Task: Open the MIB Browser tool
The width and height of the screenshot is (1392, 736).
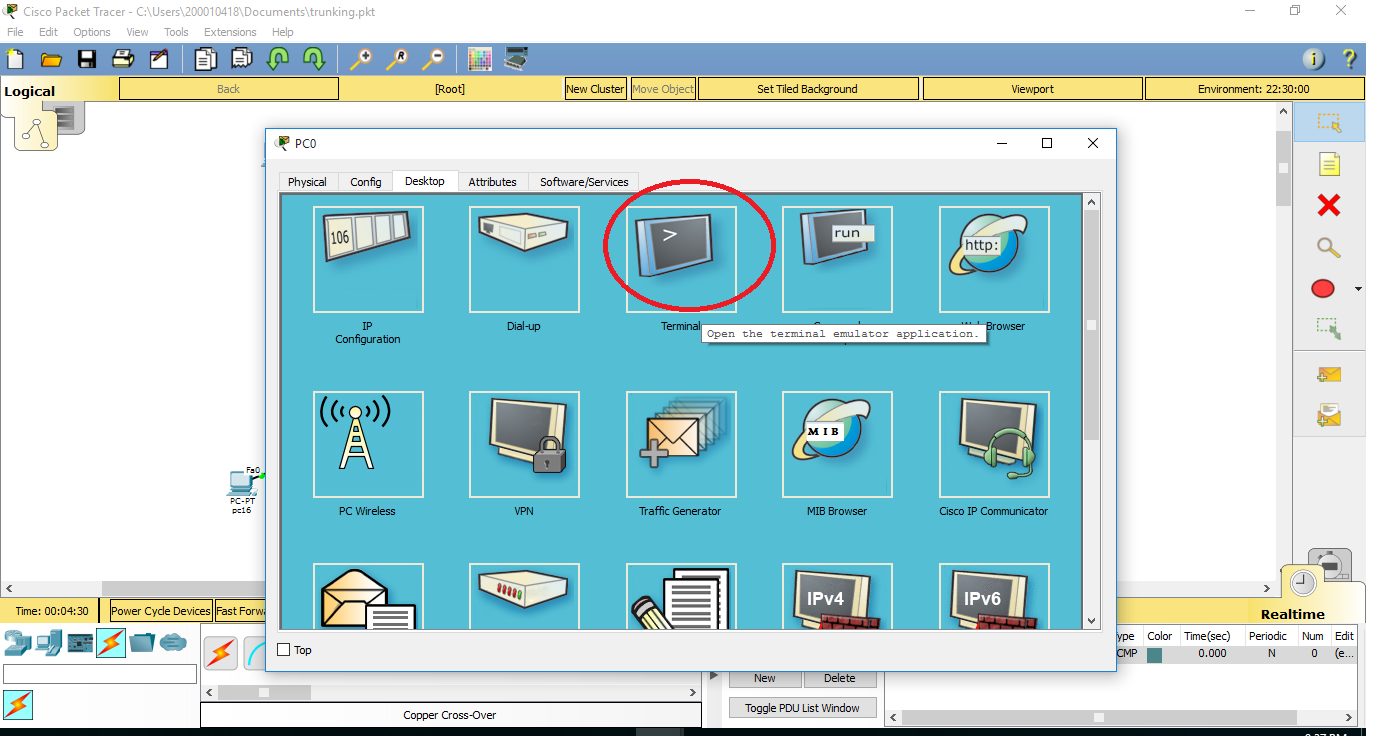Action: tap(837, 444)
